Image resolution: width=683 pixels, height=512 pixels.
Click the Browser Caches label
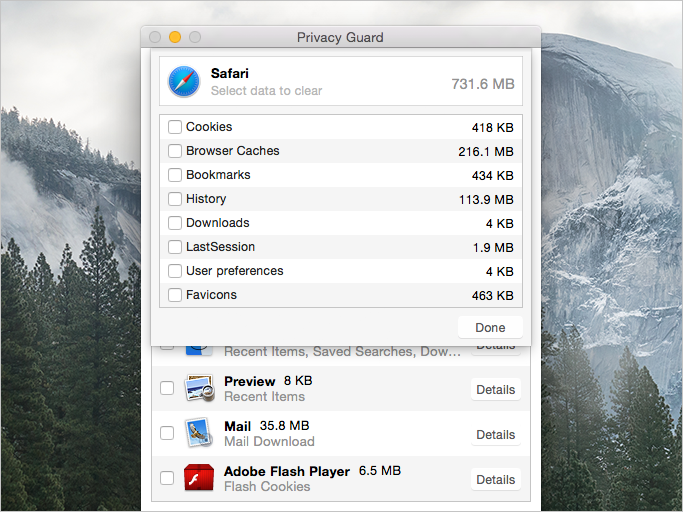point(233,151)
